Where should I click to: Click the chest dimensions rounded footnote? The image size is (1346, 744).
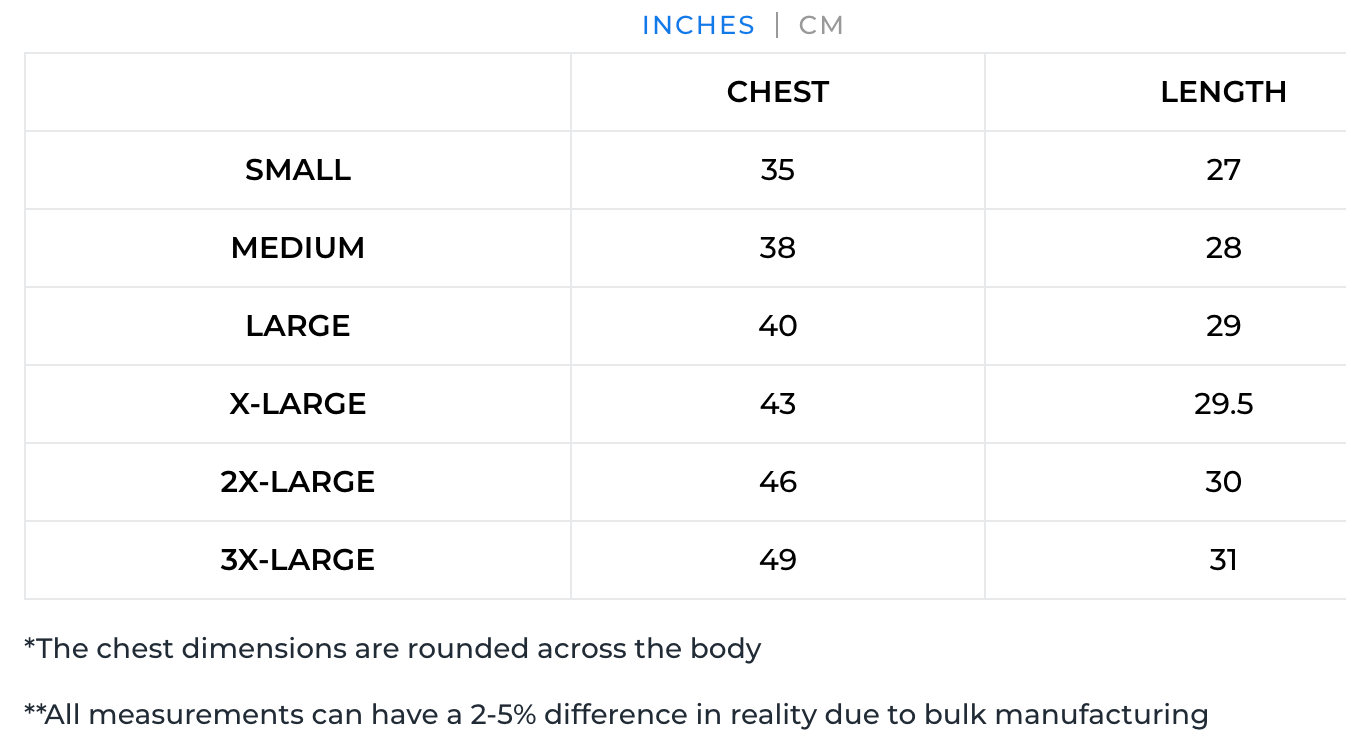point(393,649)
